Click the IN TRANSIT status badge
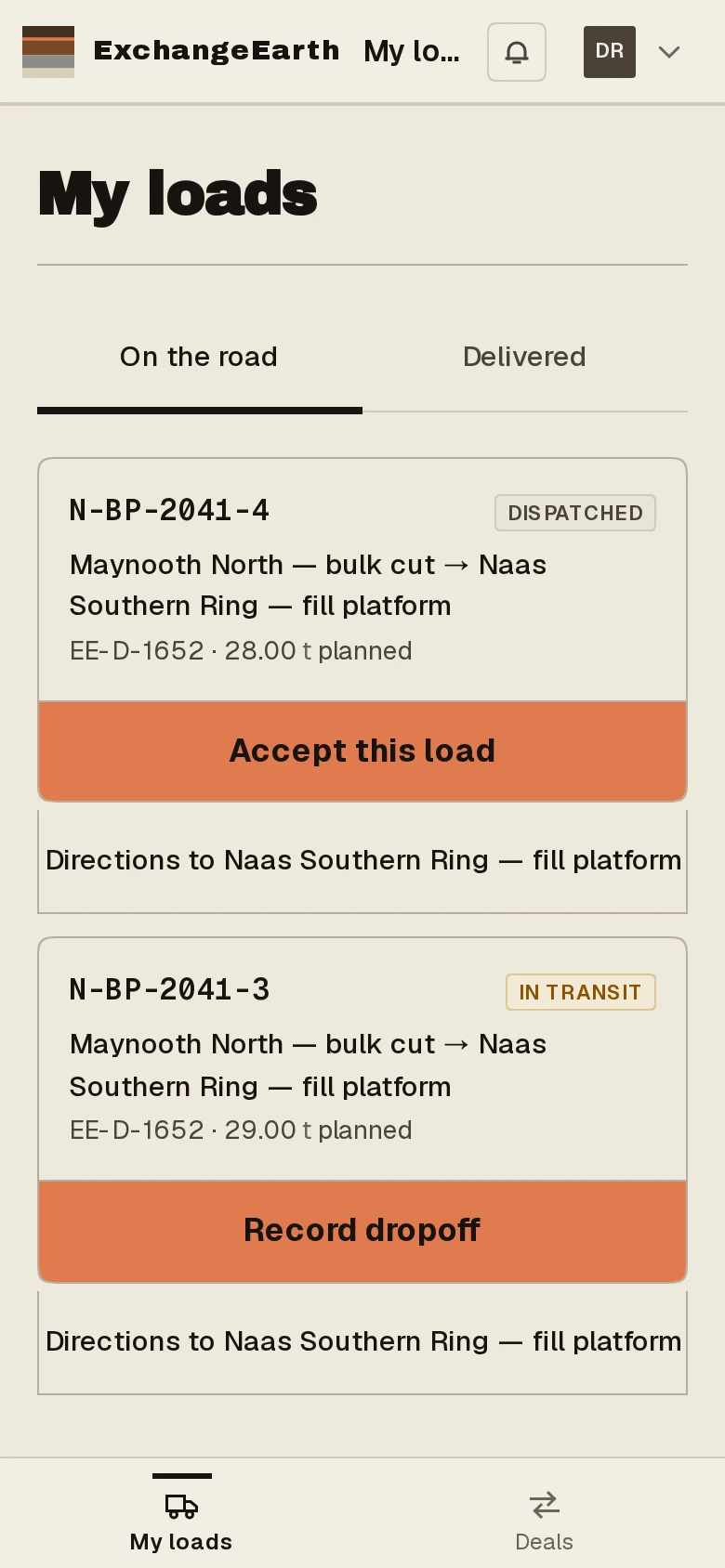 pyautogui.click(x=581, y=992)
